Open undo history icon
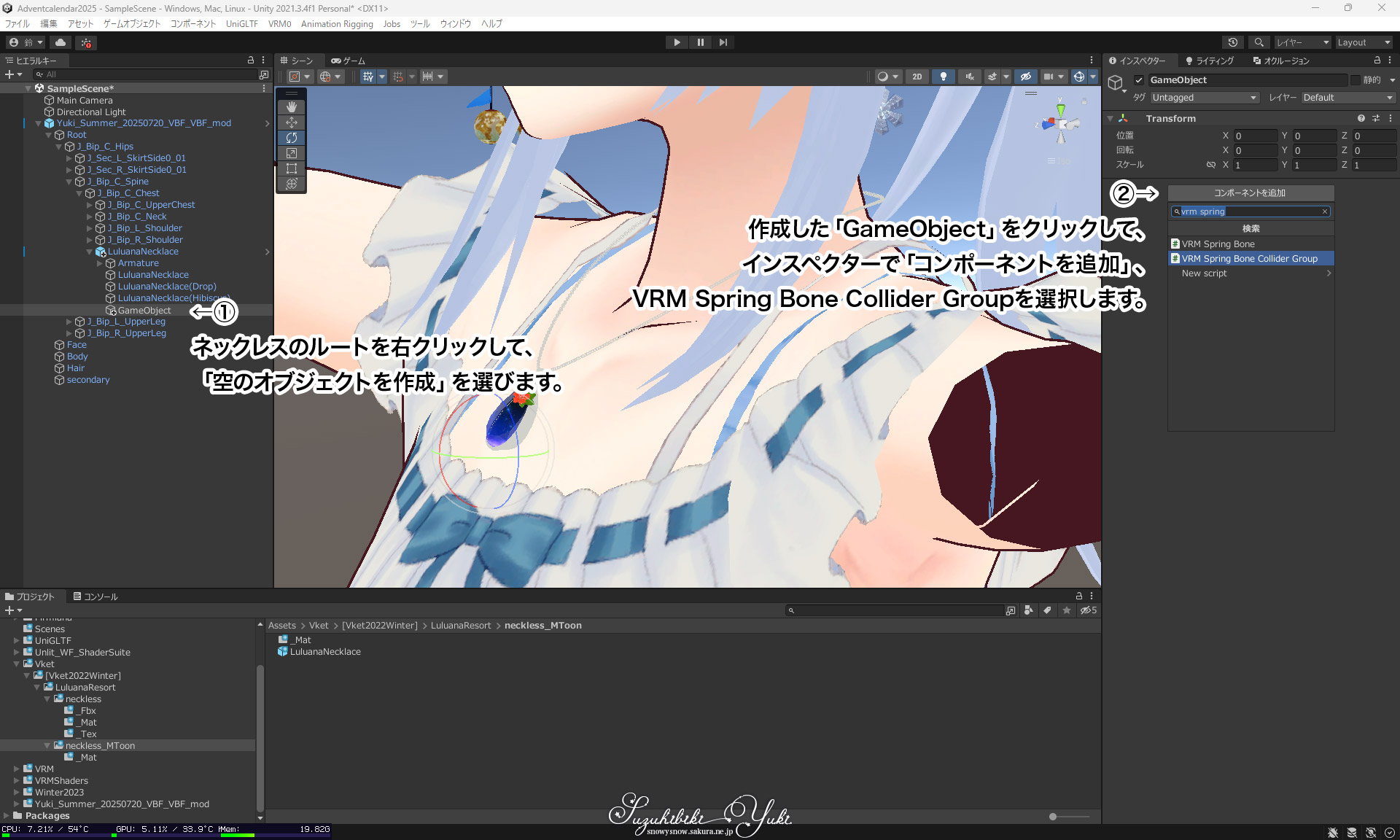 point(1232,42)
